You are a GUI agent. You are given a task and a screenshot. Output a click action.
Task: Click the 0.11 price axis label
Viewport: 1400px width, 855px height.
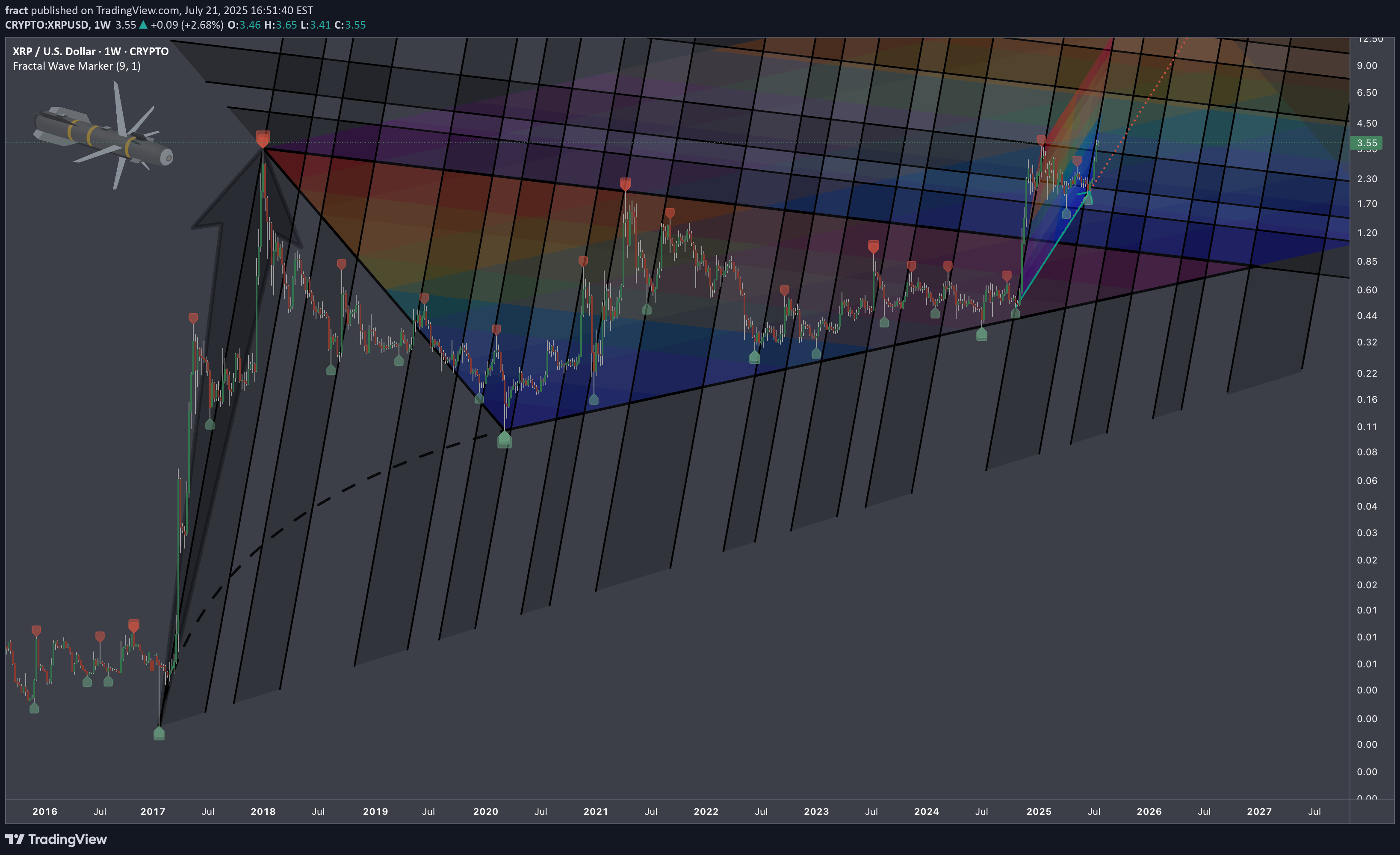click(1367, 427)
